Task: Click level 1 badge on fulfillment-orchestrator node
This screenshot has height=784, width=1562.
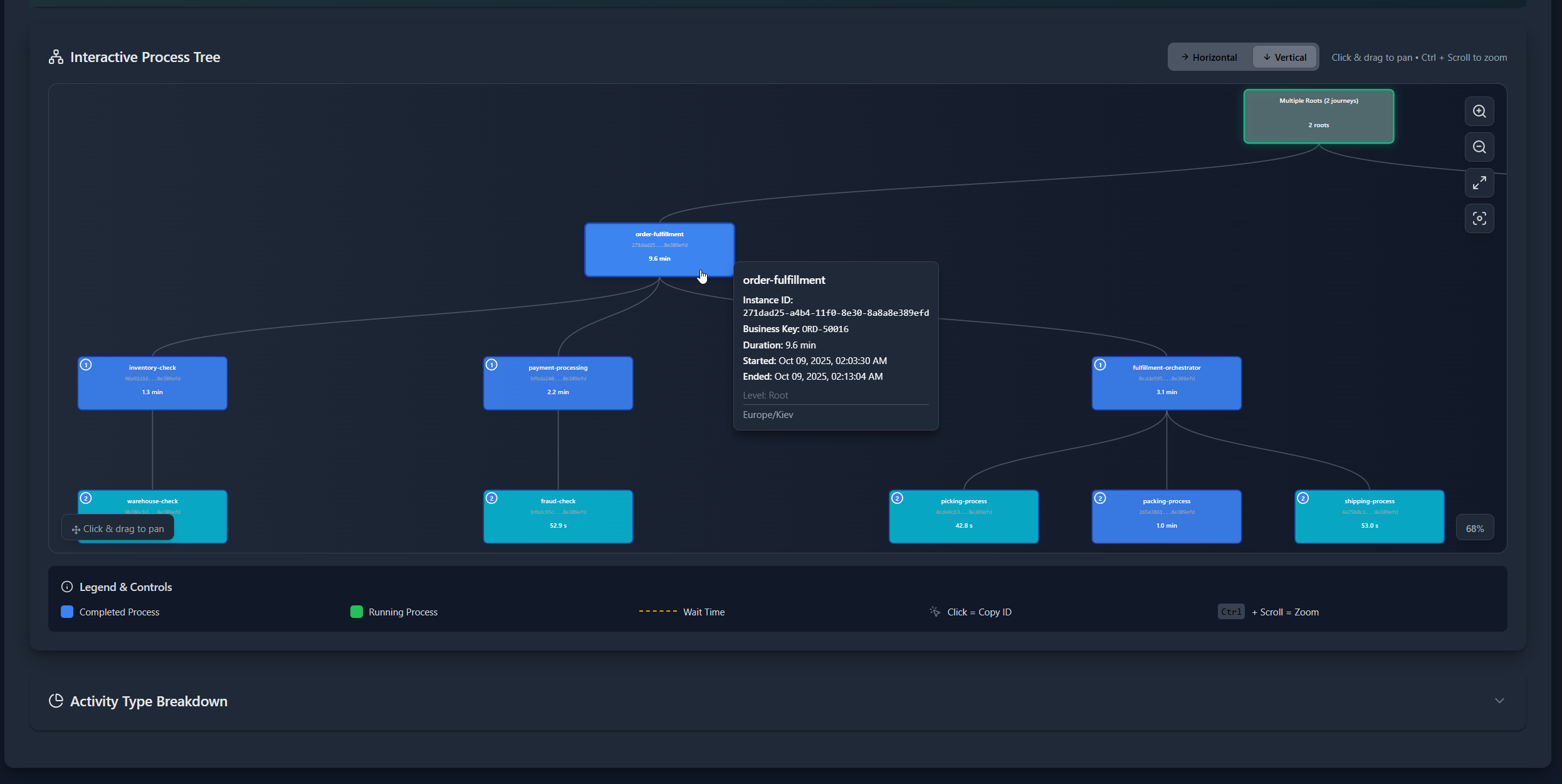Action: tap(1100, 365)
